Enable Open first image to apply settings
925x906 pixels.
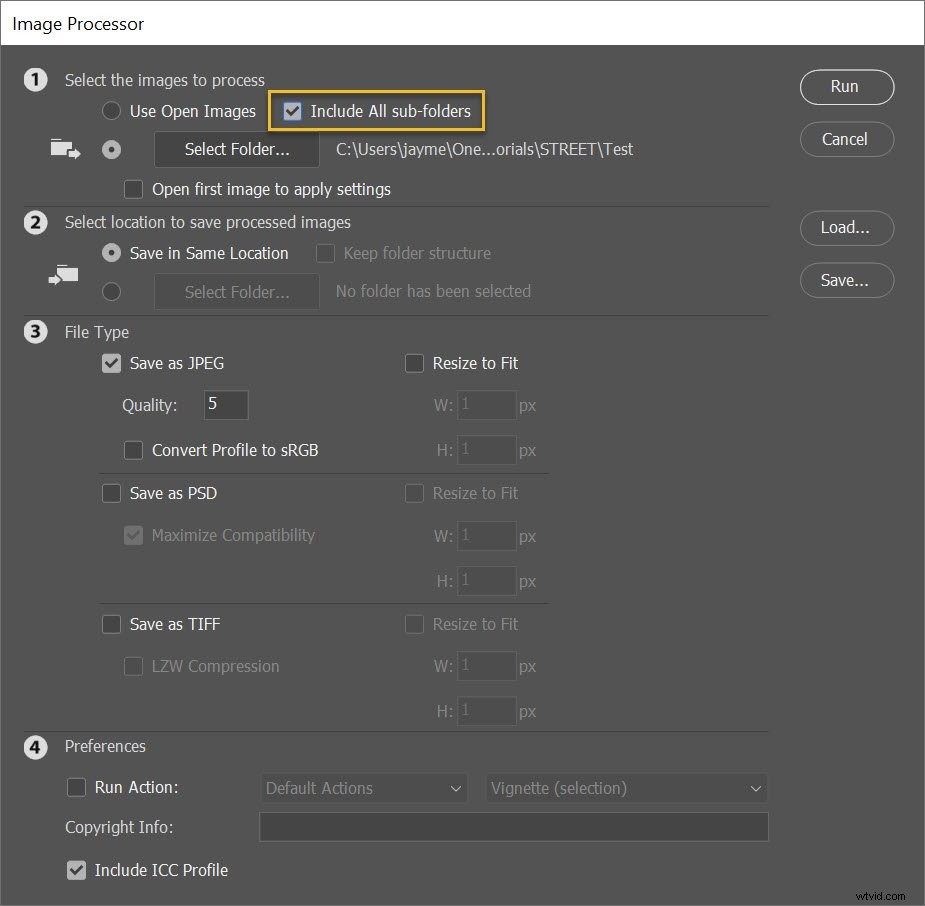point(133,189)
